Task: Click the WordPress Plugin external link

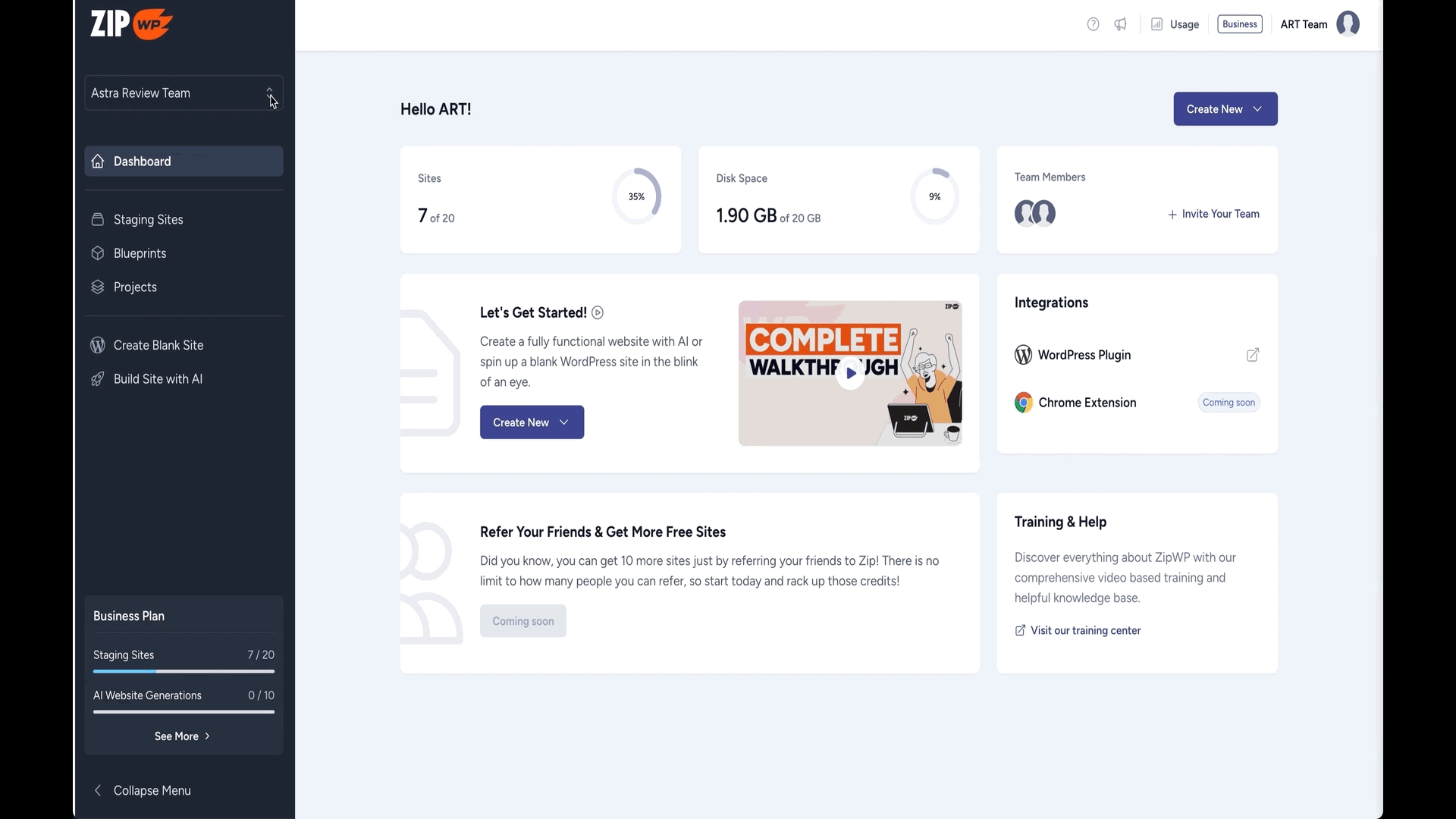Action: coord(1252,354)
